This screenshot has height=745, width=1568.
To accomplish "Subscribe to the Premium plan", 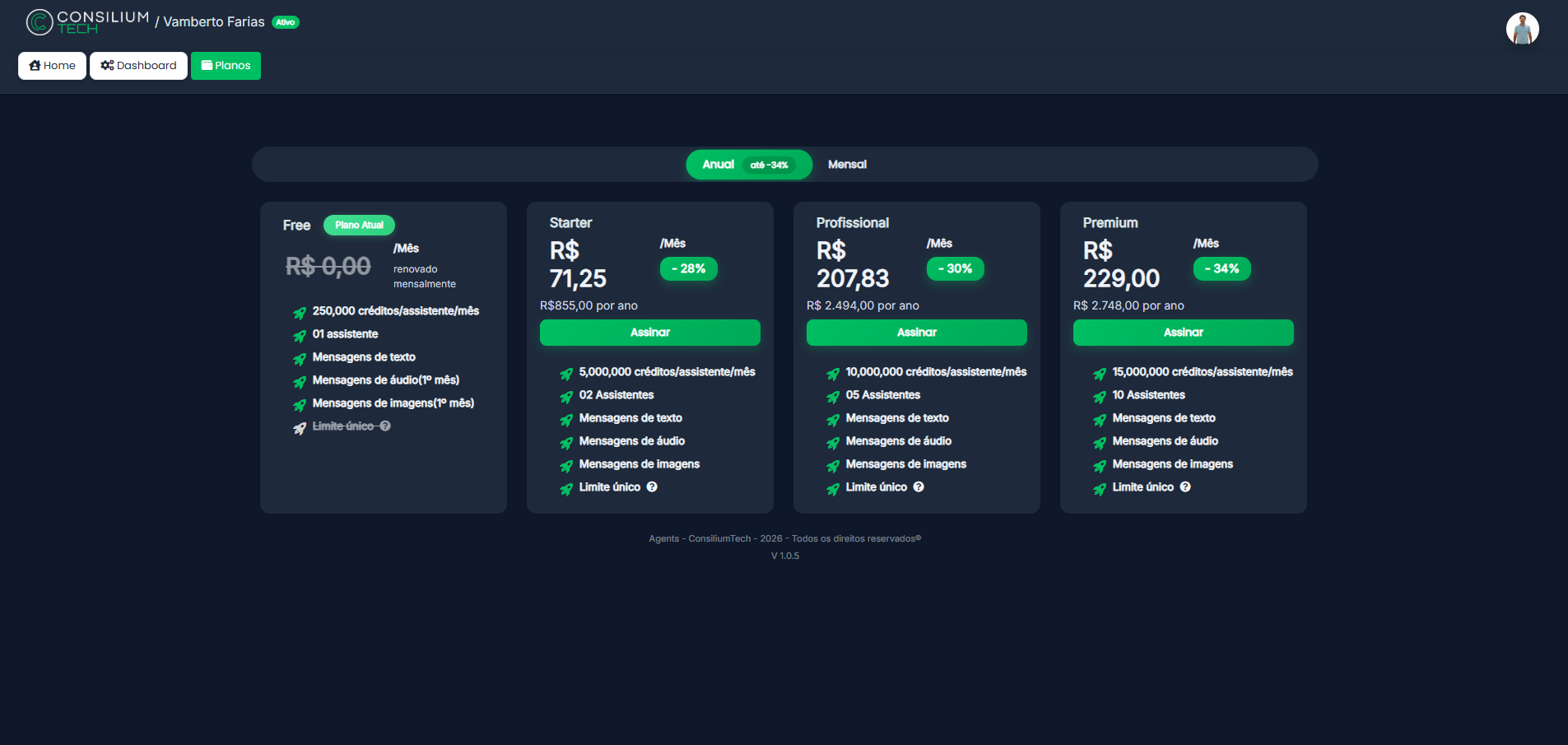I will (1183, 333).
